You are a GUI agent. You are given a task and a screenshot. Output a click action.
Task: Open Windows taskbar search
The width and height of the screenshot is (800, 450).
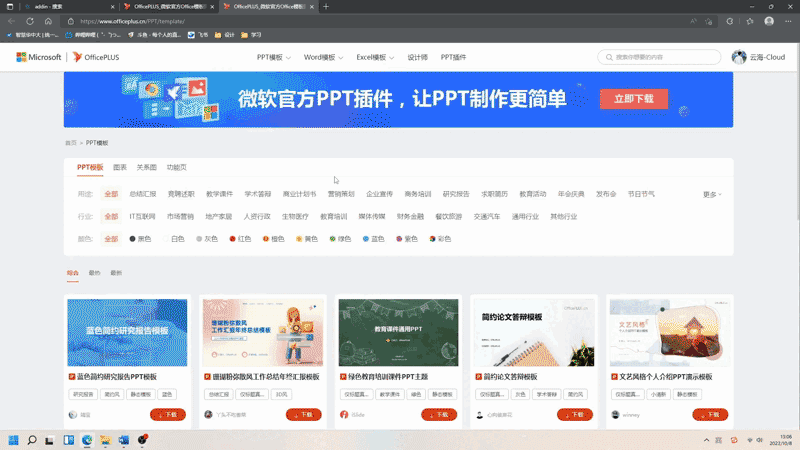click(x=32, y=440)
